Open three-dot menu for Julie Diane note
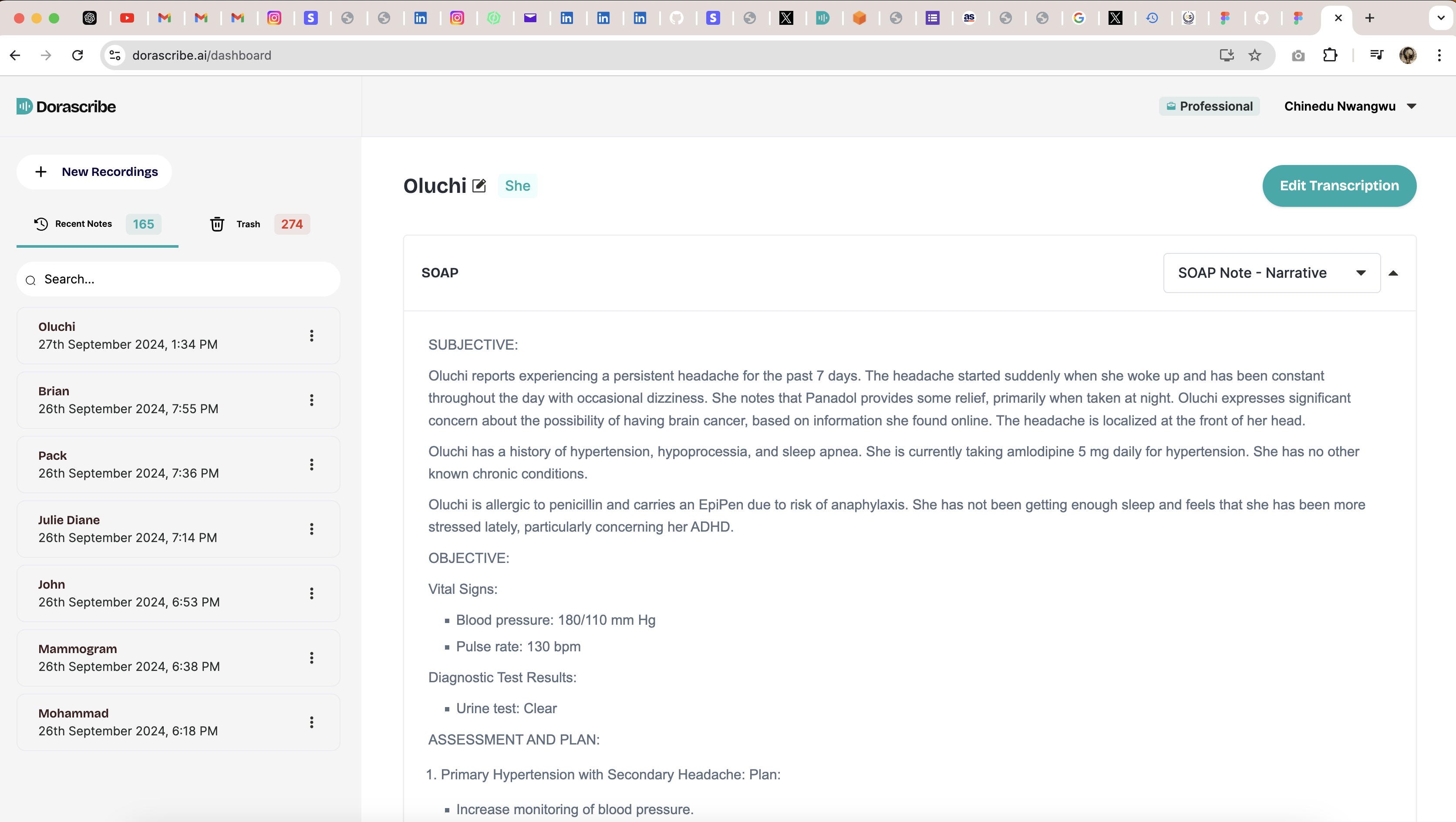This screenshot has width=1456, height=822. 311,529
